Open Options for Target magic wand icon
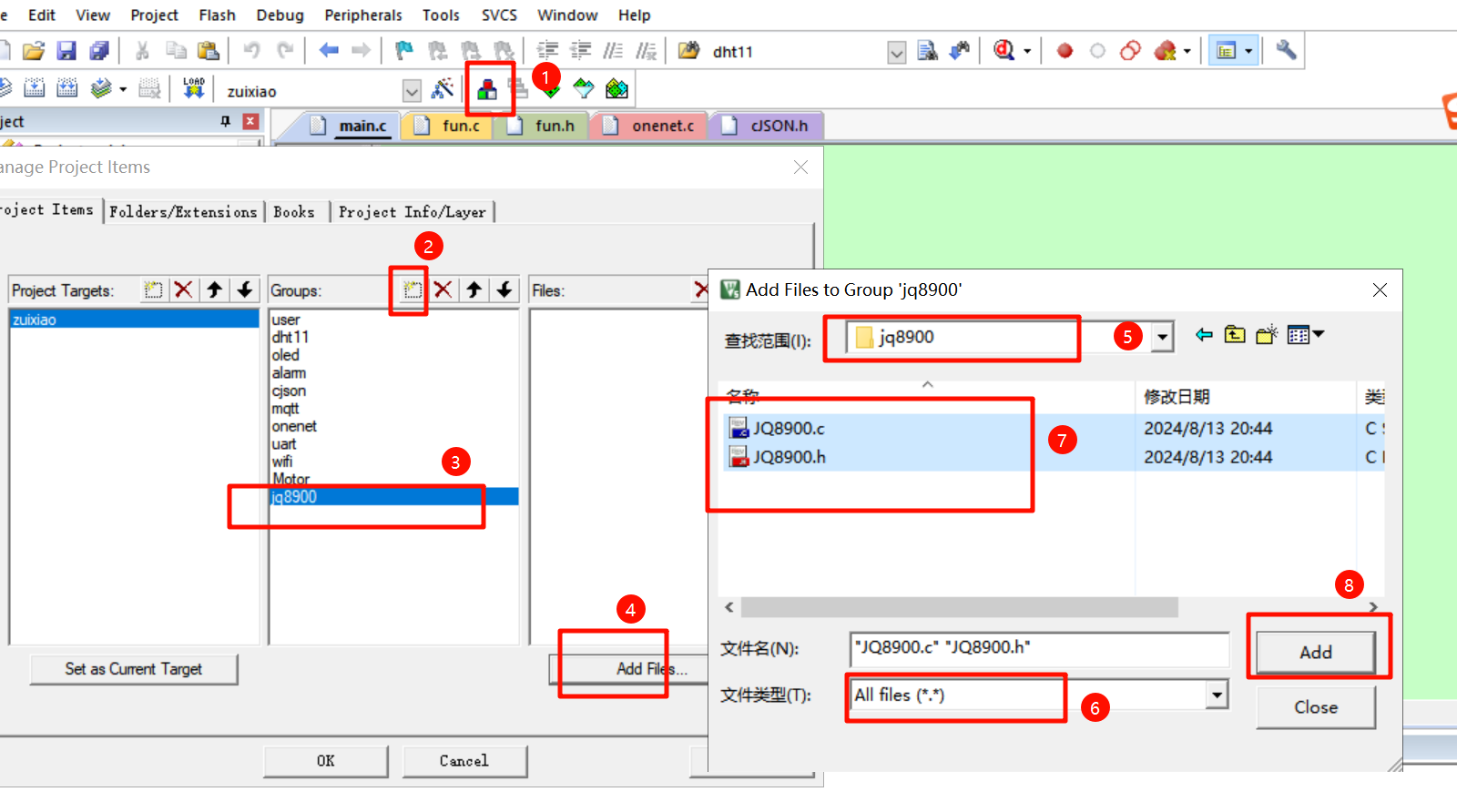This screenshot has width=1457, height=812. tap(443, 88)
